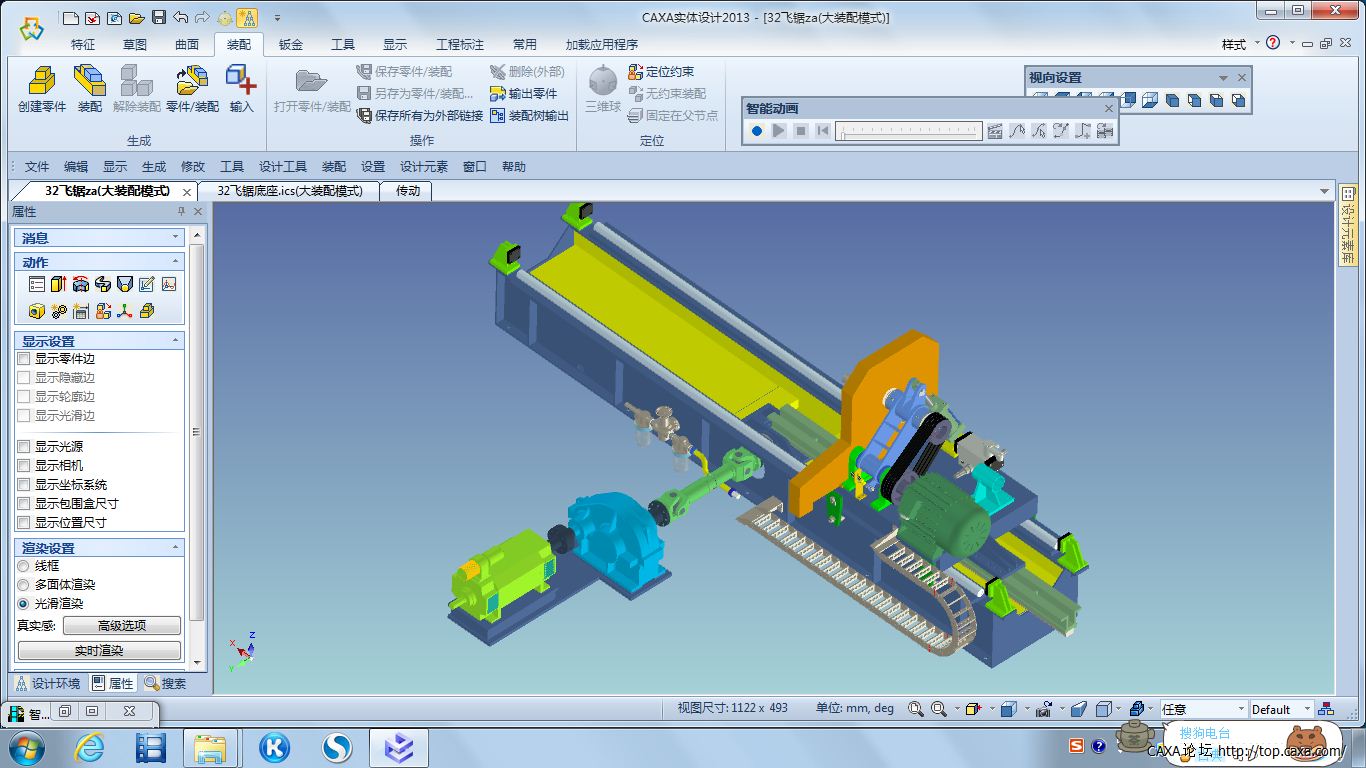Open the 帮助 menu
The image size is (1366, 768).
tap(514, 167)
